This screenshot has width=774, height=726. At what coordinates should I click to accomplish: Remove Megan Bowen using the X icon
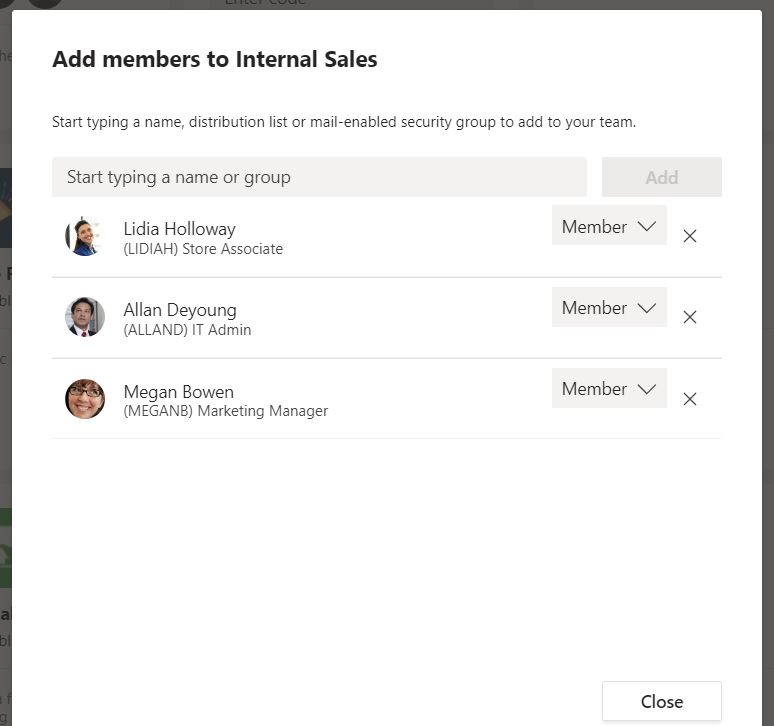click(689, 399)
